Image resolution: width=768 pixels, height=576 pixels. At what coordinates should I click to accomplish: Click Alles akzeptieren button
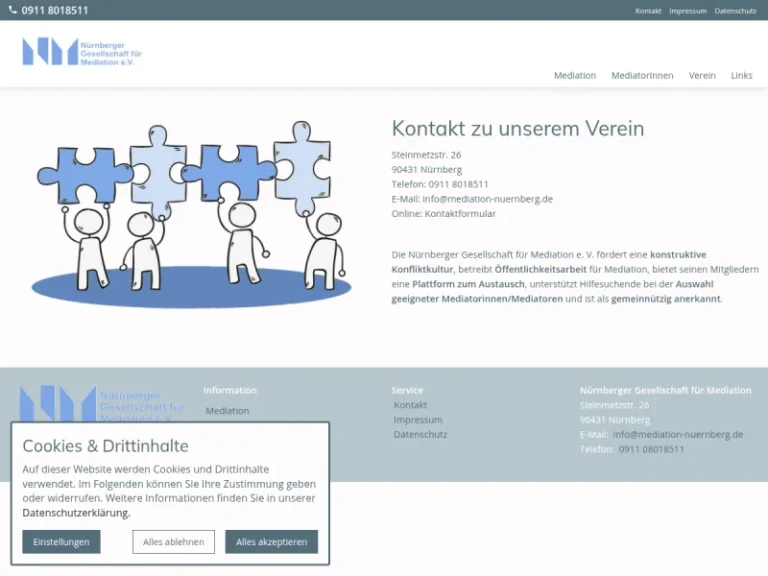pyautogui.click(x=271, y=542)
